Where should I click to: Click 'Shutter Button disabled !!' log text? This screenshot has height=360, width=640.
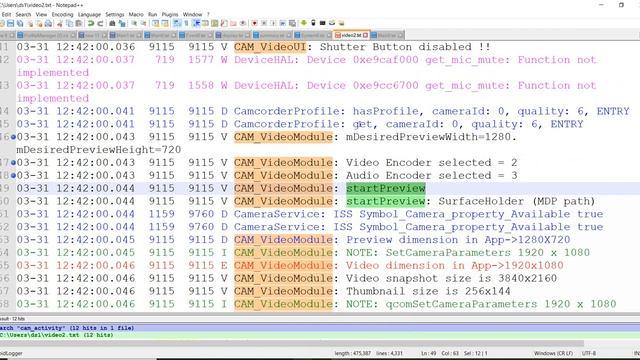pos(405,47)
